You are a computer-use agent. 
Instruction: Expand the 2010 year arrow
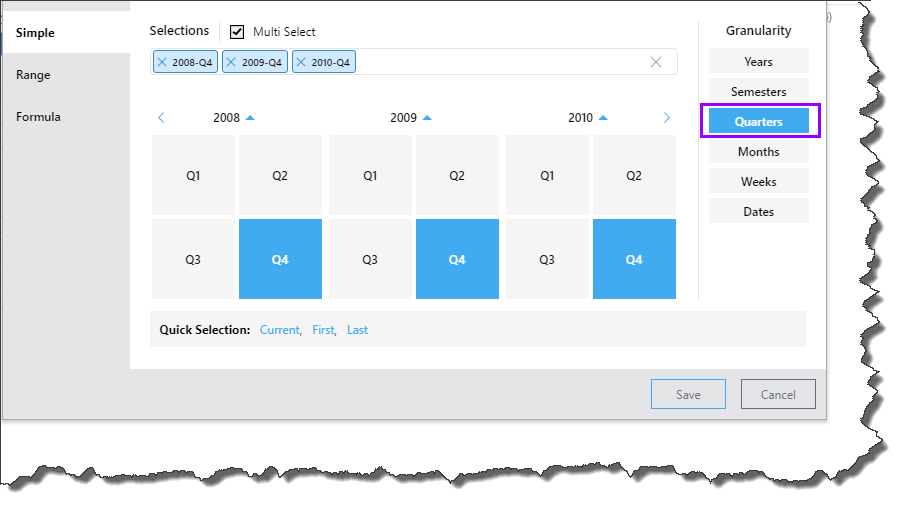coord(604,118)
